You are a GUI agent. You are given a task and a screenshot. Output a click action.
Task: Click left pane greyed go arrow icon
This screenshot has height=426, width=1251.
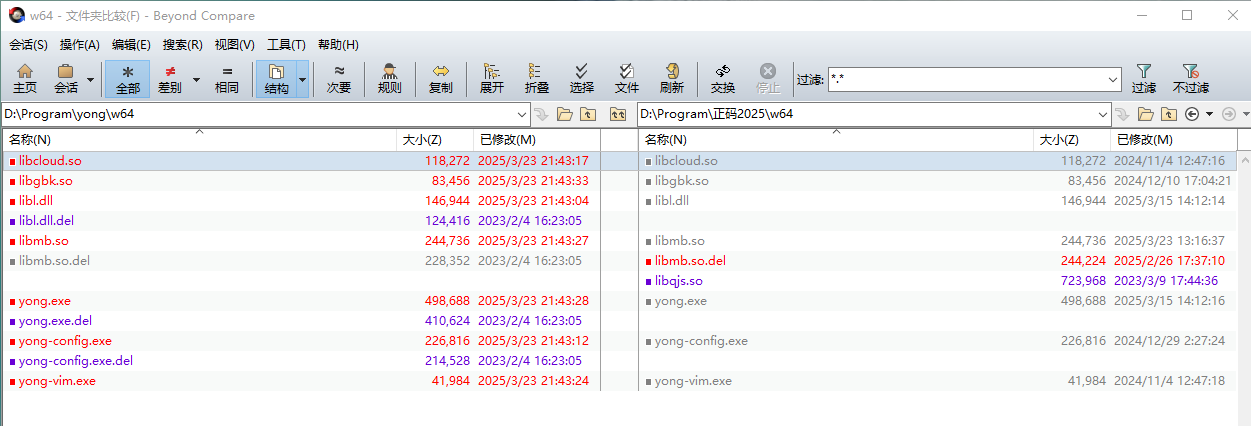[541, 114]
